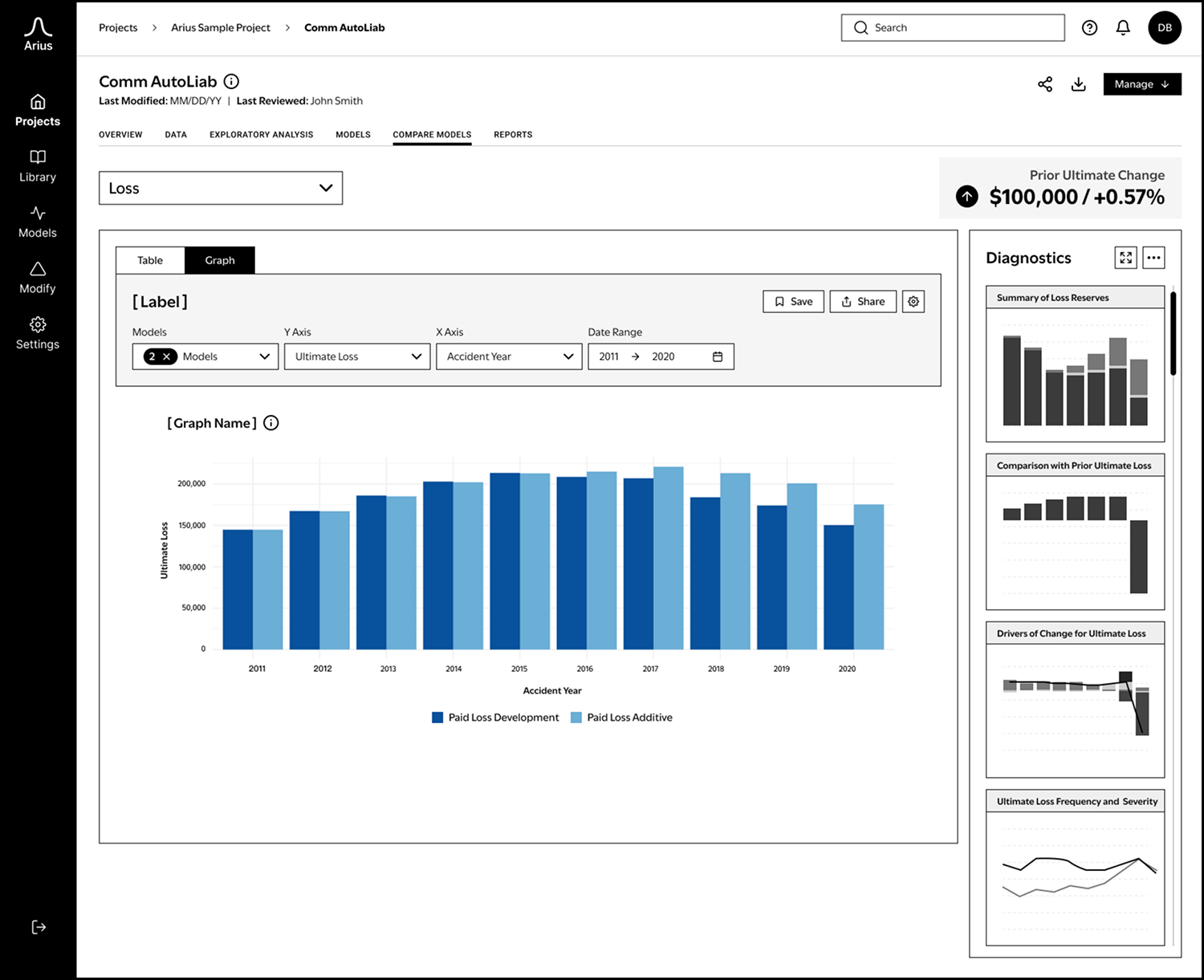Remove the 2 selected models chip

tap(167, 356)
